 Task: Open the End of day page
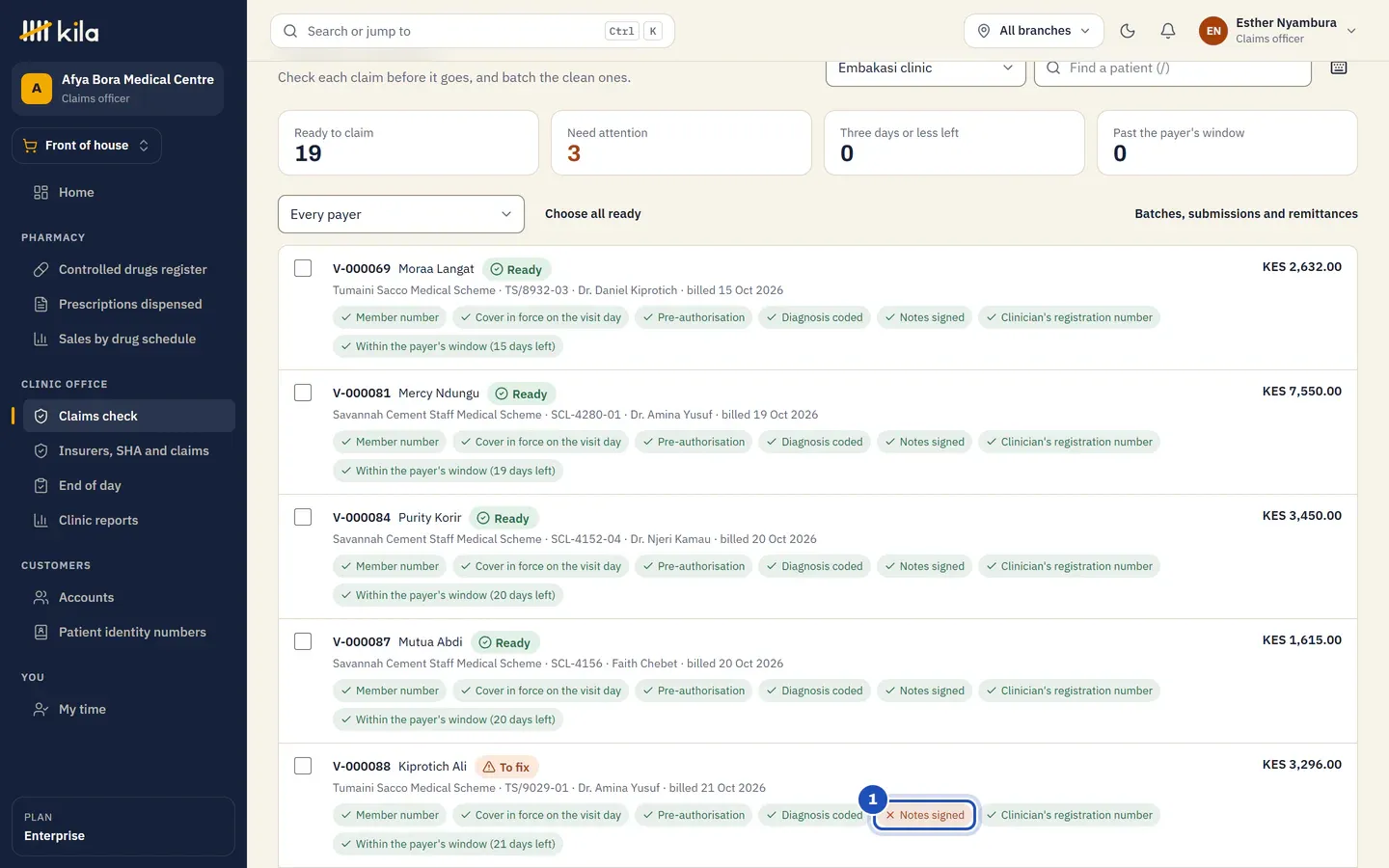(x=129, y=485)
